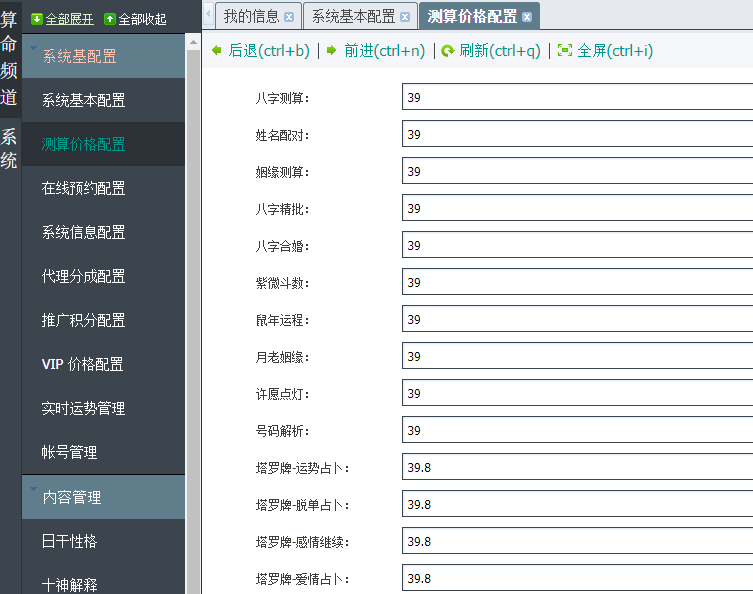753x594 pixels.
Task: Enter fullscreen with 全屏(ctrl+i)
Action: [615, 50]
